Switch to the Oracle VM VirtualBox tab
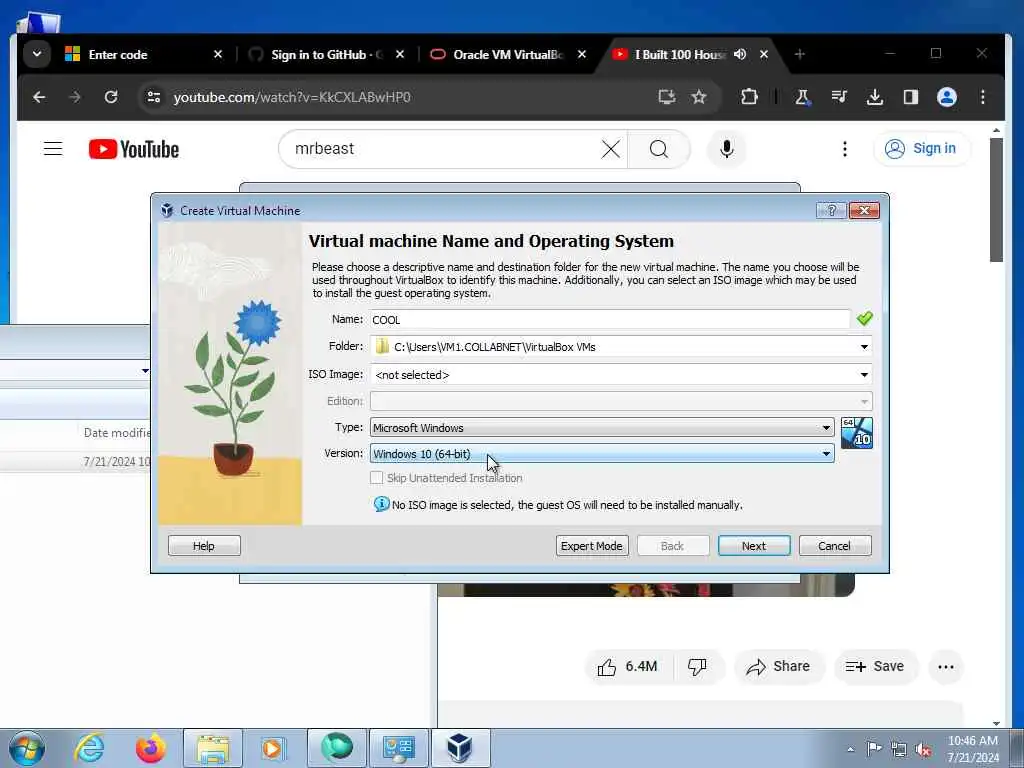1024x768 pixels. tap(507, 55)
